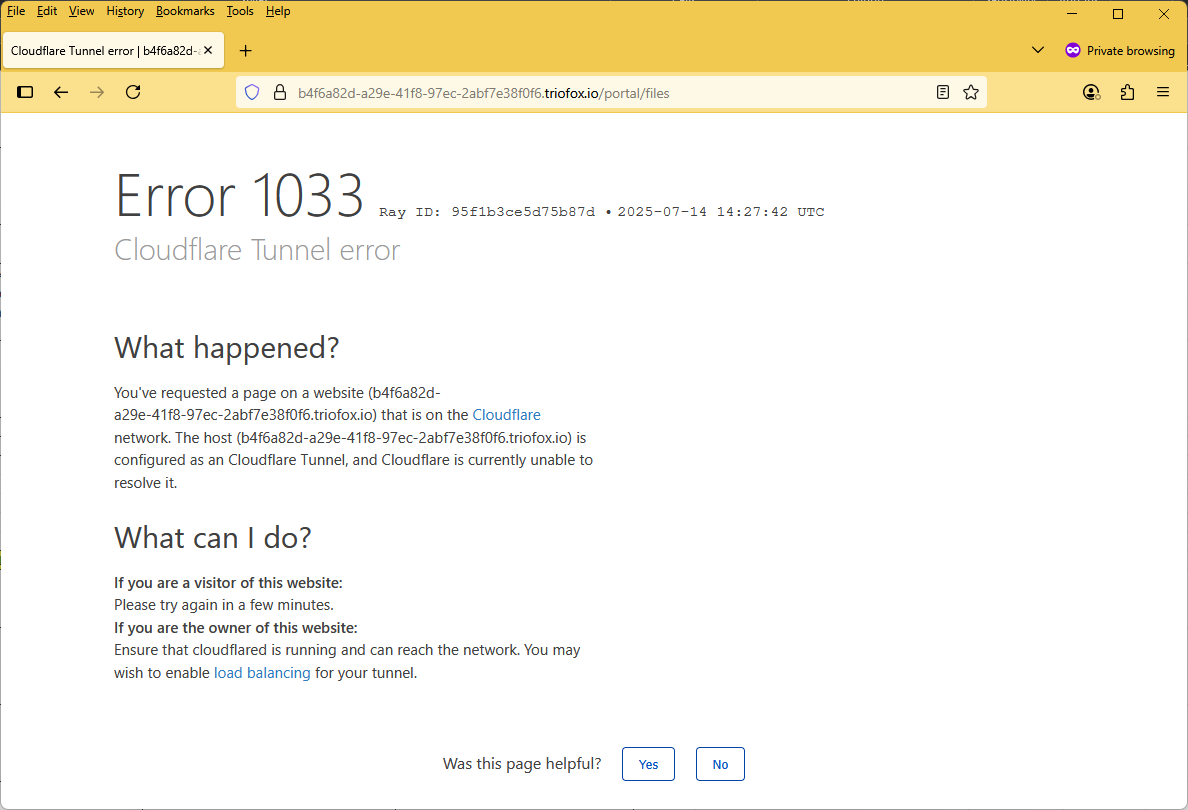Image resolution: width=1188 pixels, height=810 pixels.
Task: Click the 'Cloudflare Tunnel error' subtitle
Action: pyautogui.click(x=257, y=250)
